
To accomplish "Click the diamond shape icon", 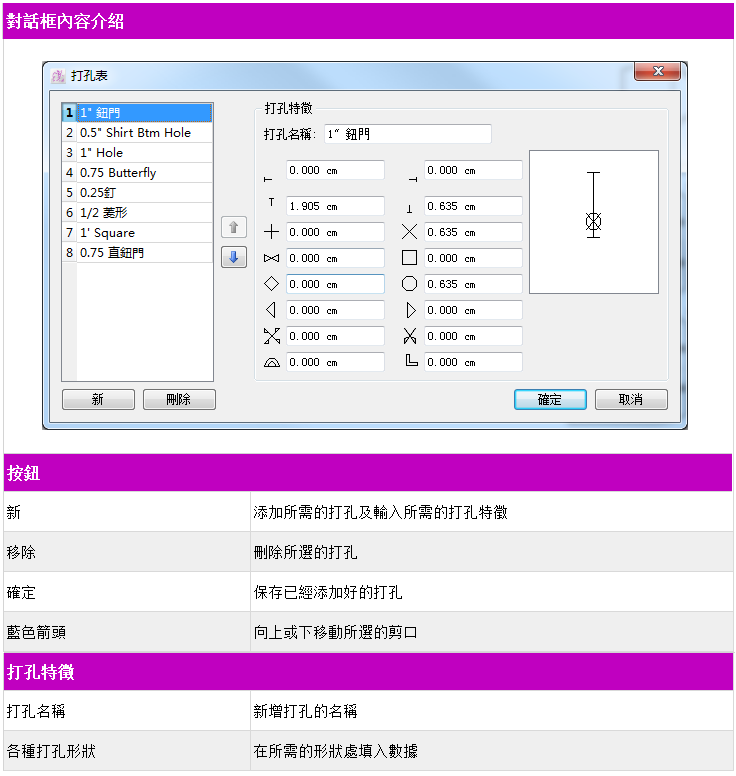I will pyautogui.click(x=271, y=284).
